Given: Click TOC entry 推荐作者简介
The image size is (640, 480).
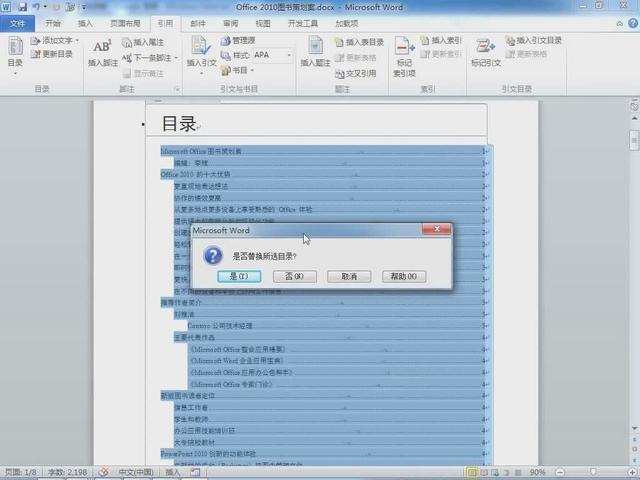Looking at the screenshot, I should (181, 302).
